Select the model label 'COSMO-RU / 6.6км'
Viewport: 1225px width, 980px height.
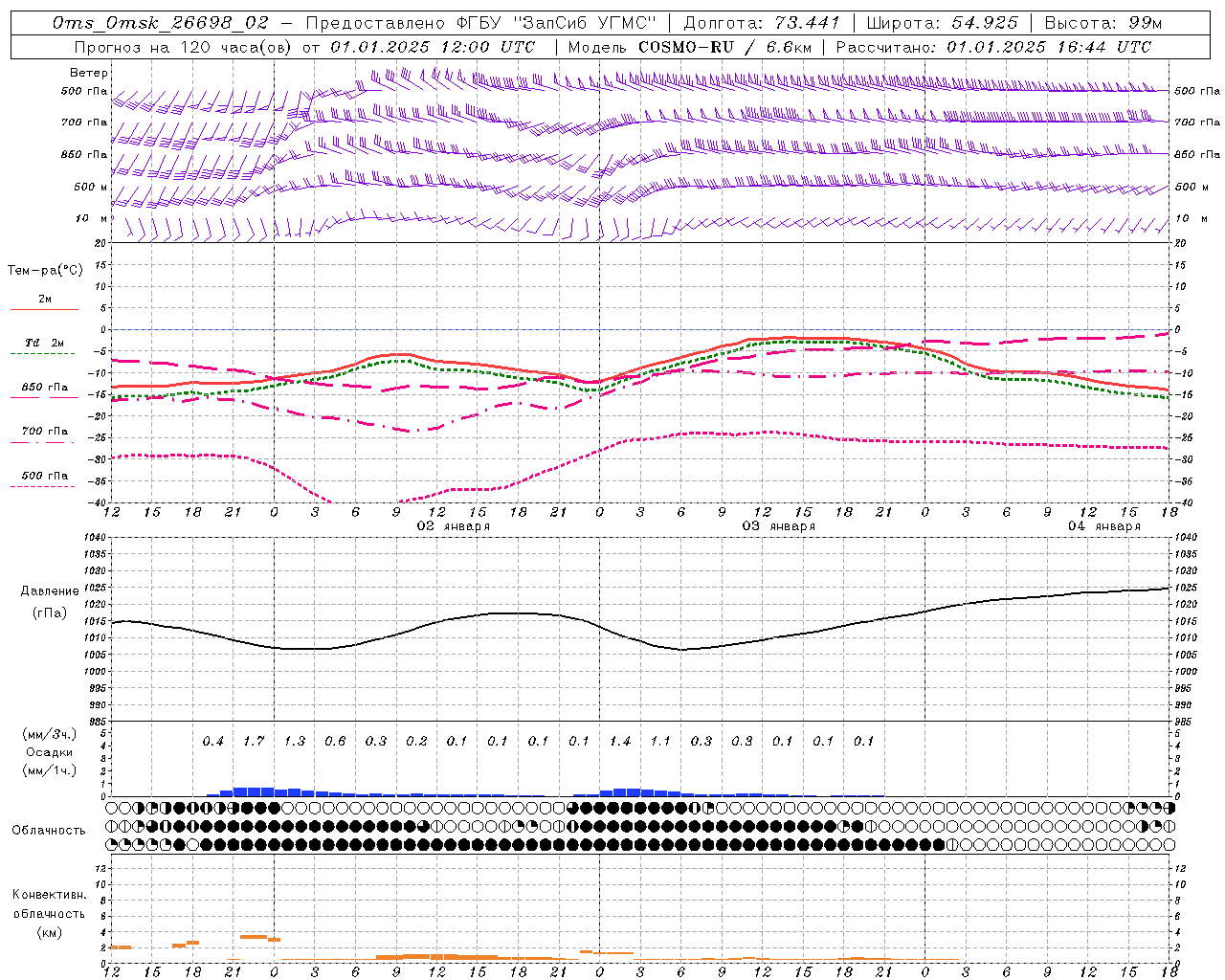[725, 47]
